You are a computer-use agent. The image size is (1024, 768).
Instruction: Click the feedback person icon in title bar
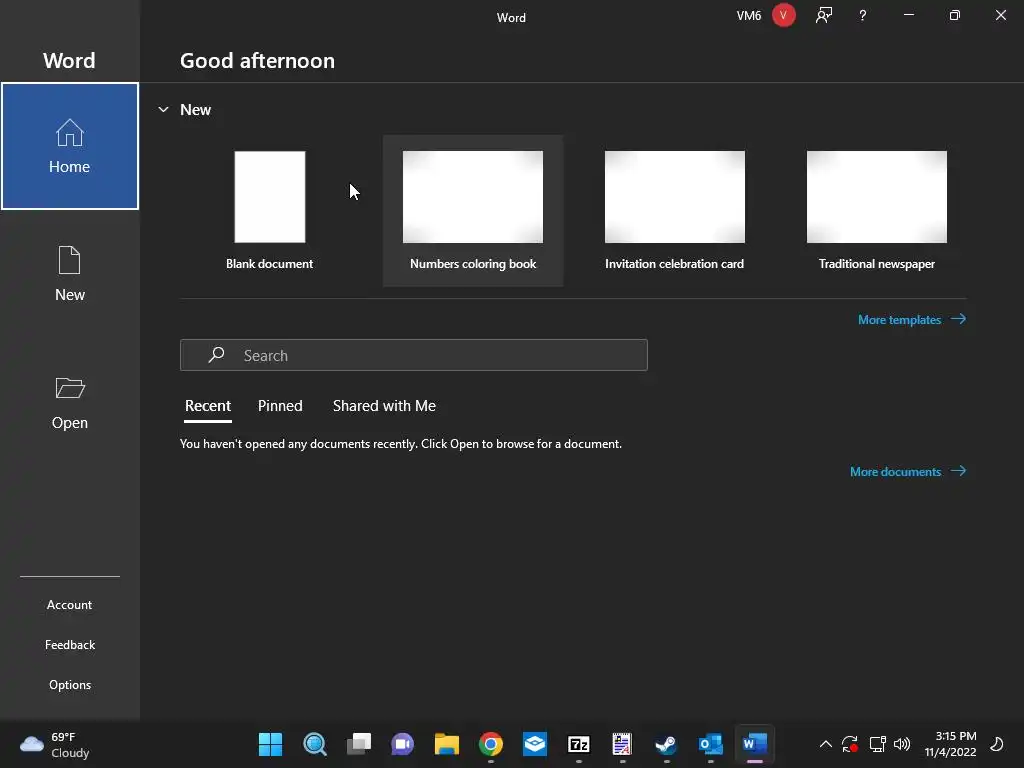point(824,15)
